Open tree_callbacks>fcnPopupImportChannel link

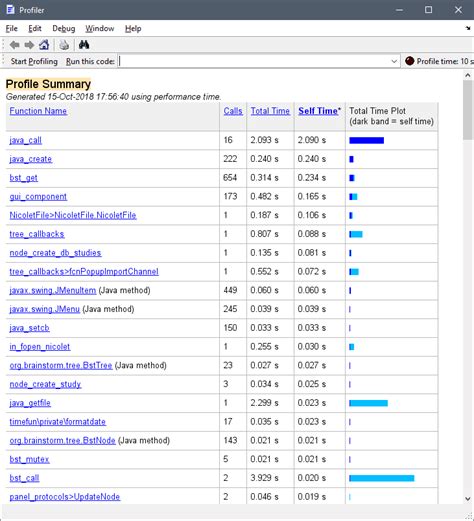(84, 272)
